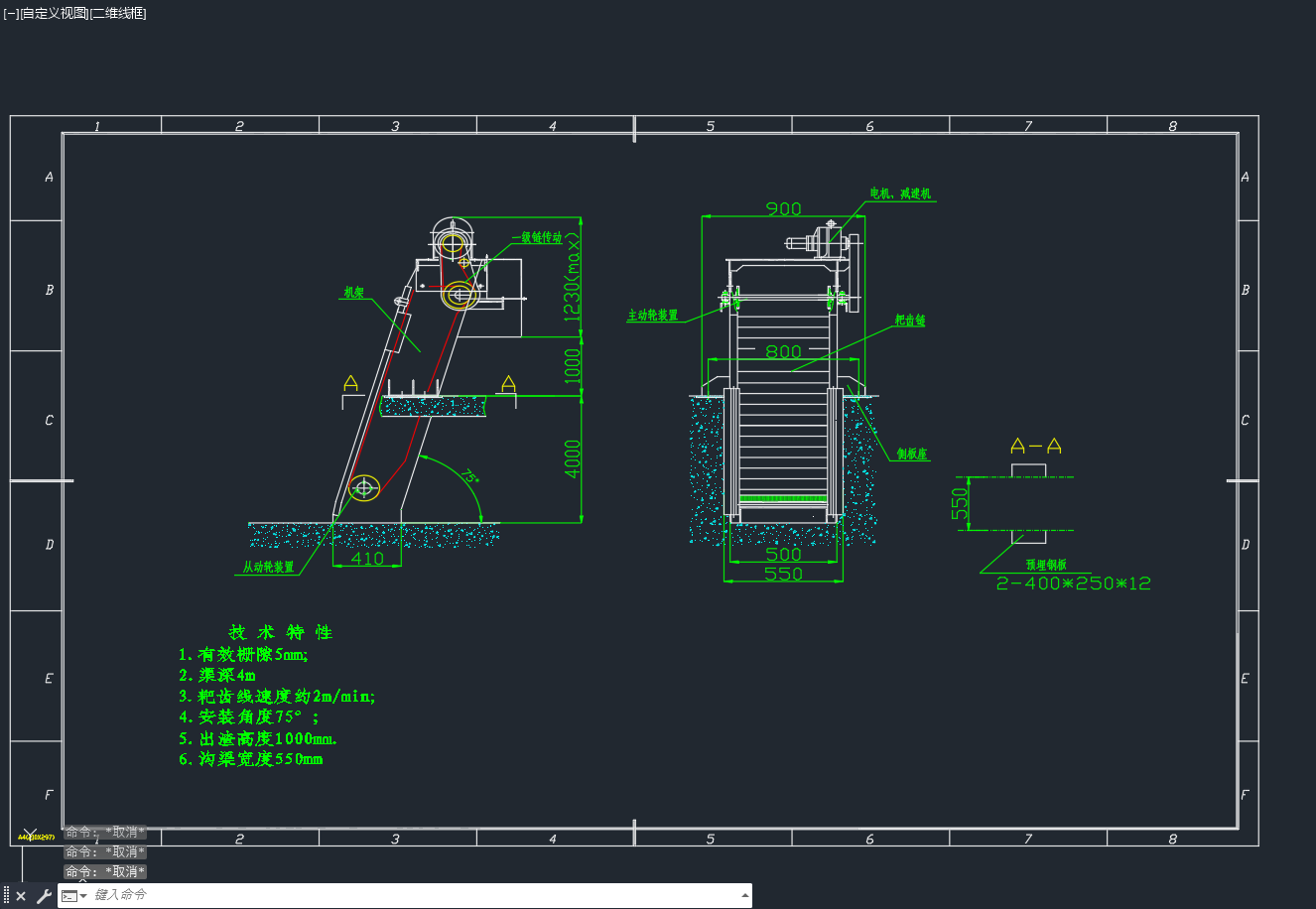Image resolution: width=1316 pixels, height=909 pixels.
Task: Click the 从动轮装置 label
Action: point(269,568)
